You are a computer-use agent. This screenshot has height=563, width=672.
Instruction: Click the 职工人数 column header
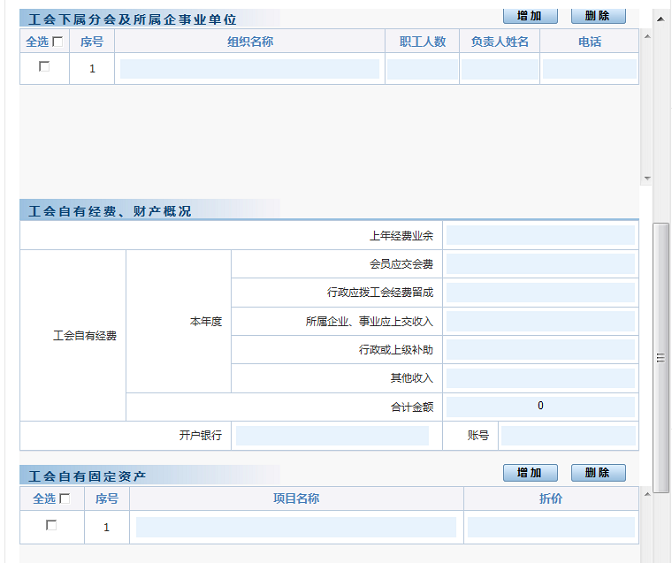click(x=423, y=42)
